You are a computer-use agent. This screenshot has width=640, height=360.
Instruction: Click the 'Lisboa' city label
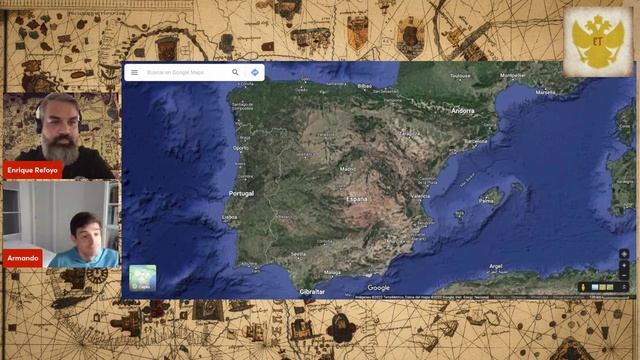[x=229, y=218]
